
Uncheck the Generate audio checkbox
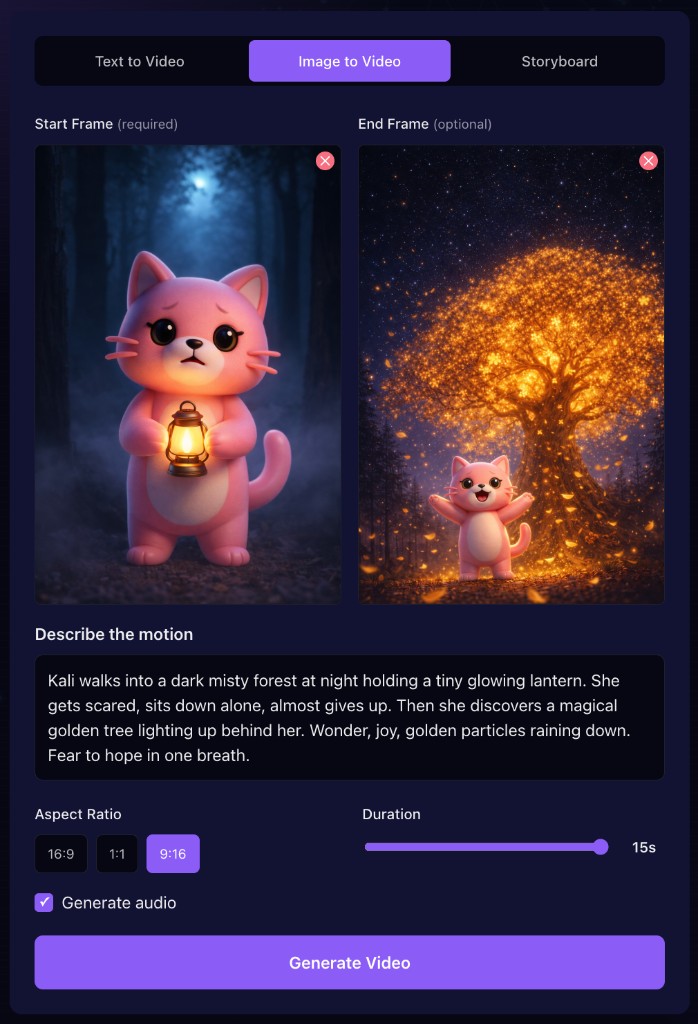coord(44,903)
